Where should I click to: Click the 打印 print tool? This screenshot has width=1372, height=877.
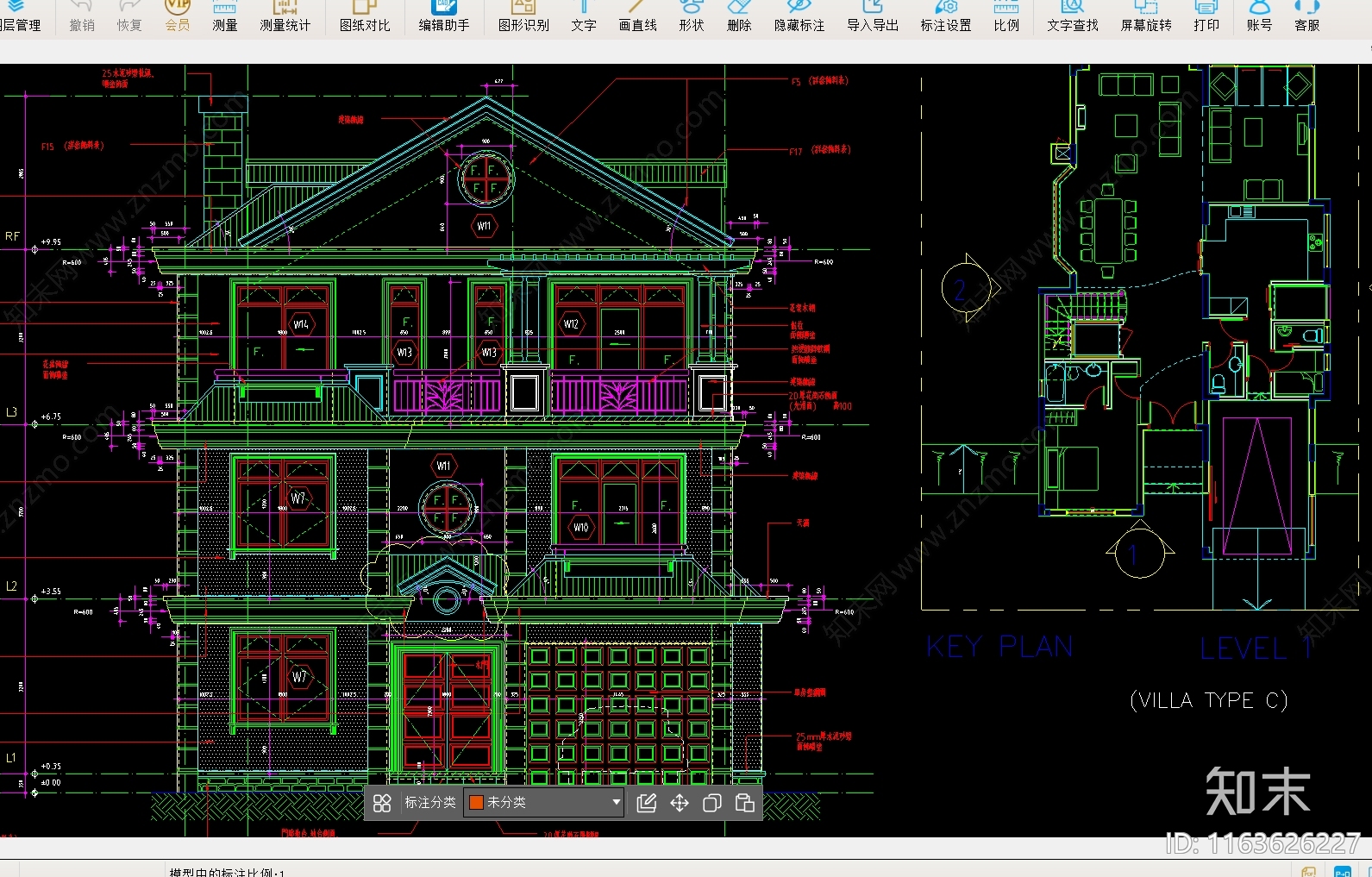tap(1206, 17)
